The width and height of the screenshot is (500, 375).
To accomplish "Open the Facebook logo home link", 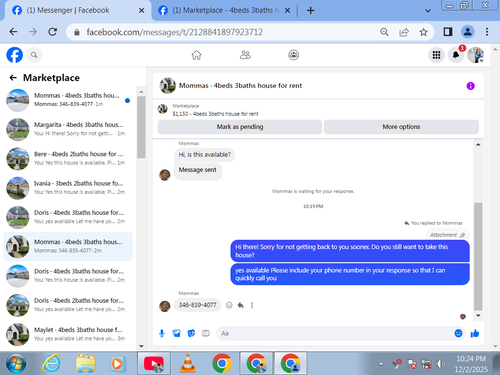I will pos(15,55).
